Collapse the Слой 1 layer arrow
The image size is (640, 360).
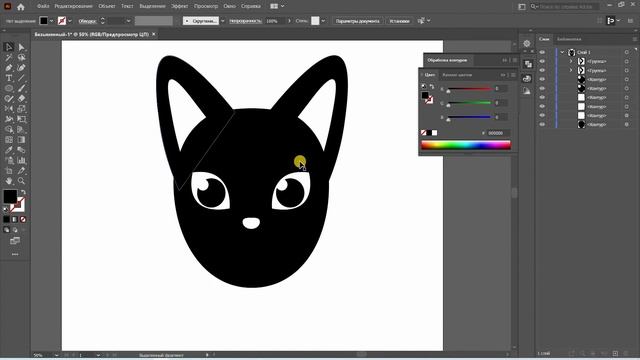pos(562,52)
